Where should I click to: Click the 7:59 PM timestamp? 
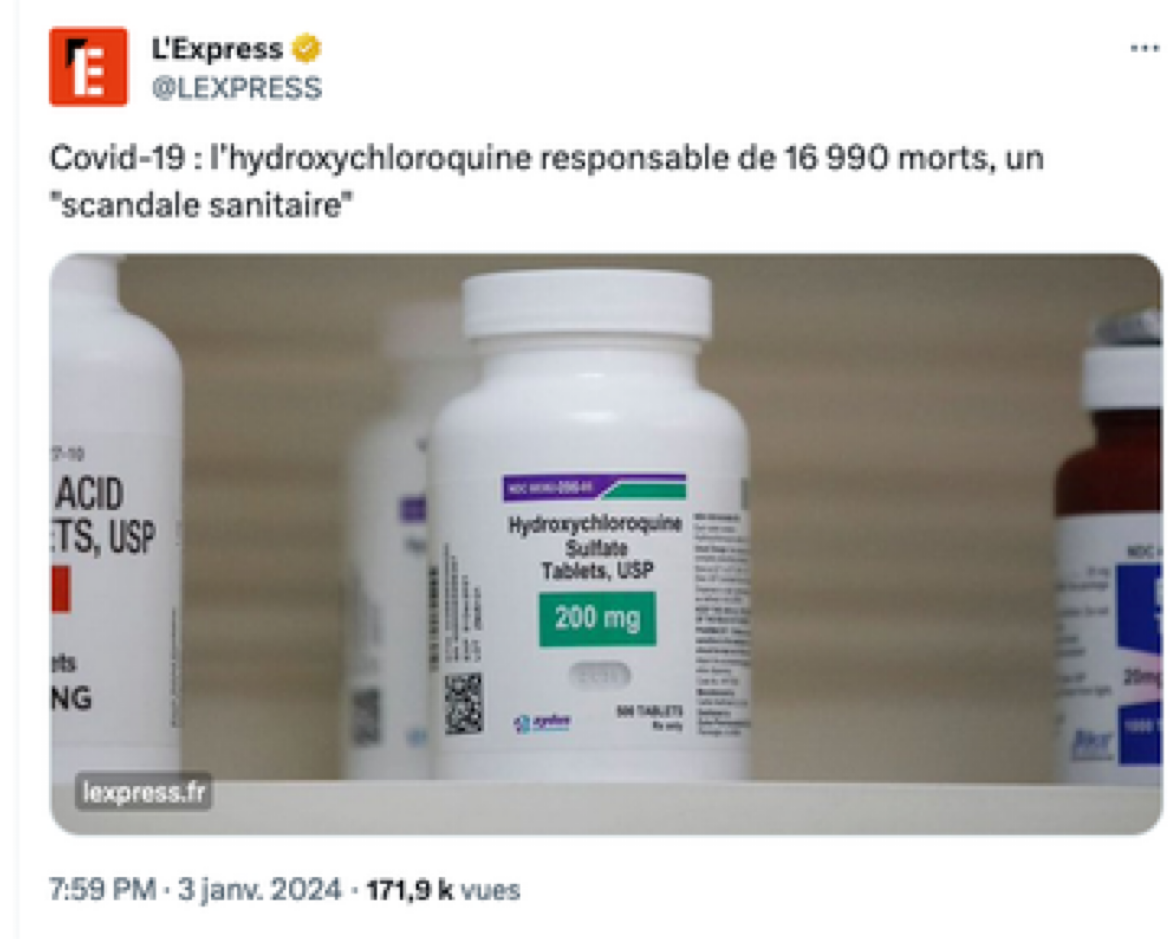(x=102, y=890)
